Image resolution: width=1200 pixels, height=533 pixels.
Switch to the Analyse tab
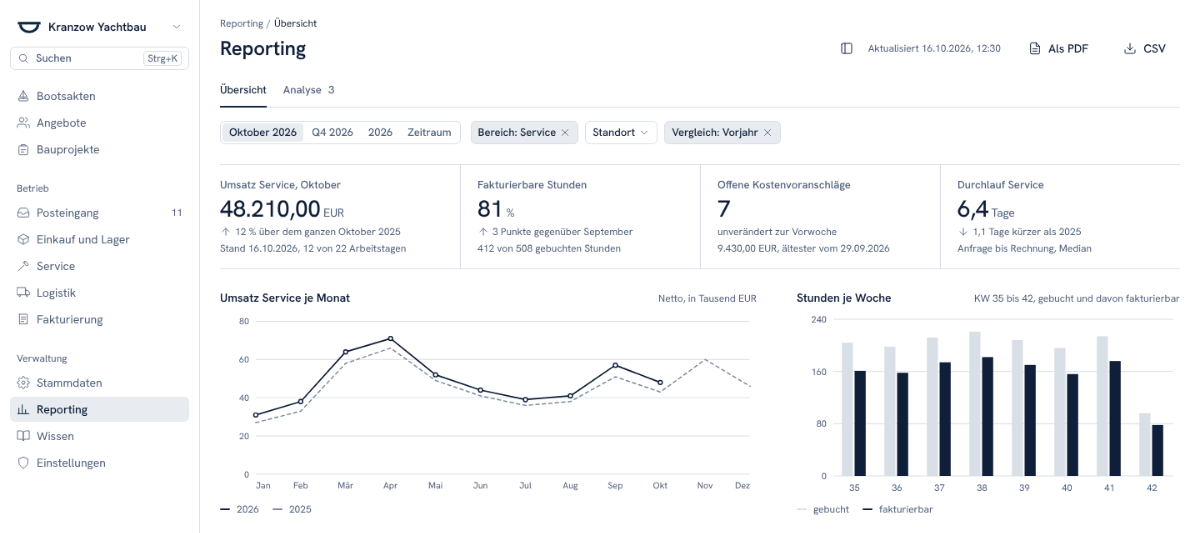(x=308, y=90)
